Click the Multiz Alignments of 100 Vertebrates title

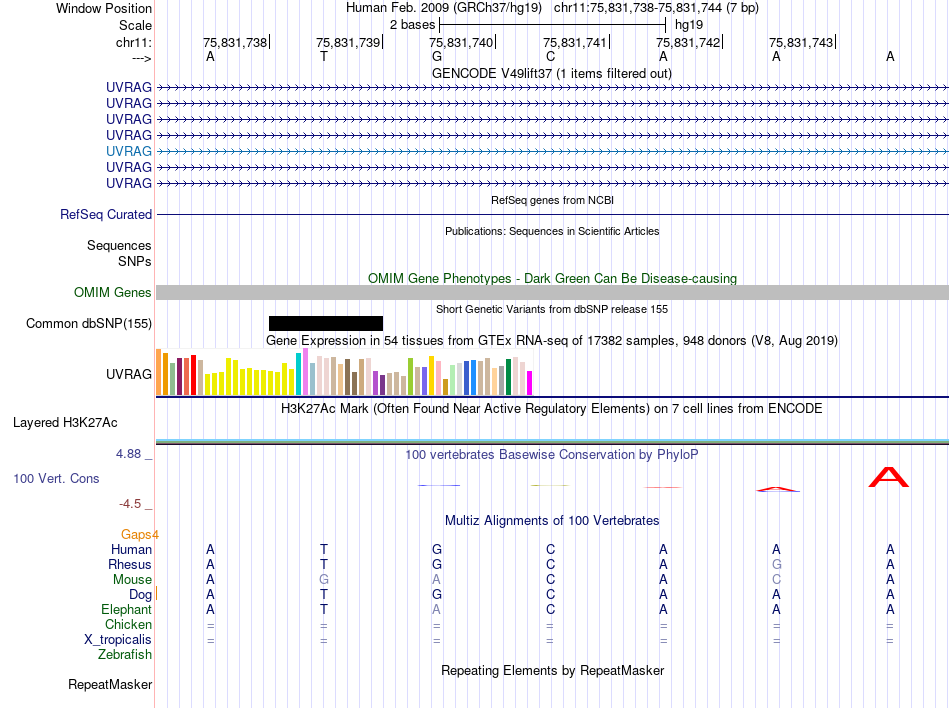point(552,521)
